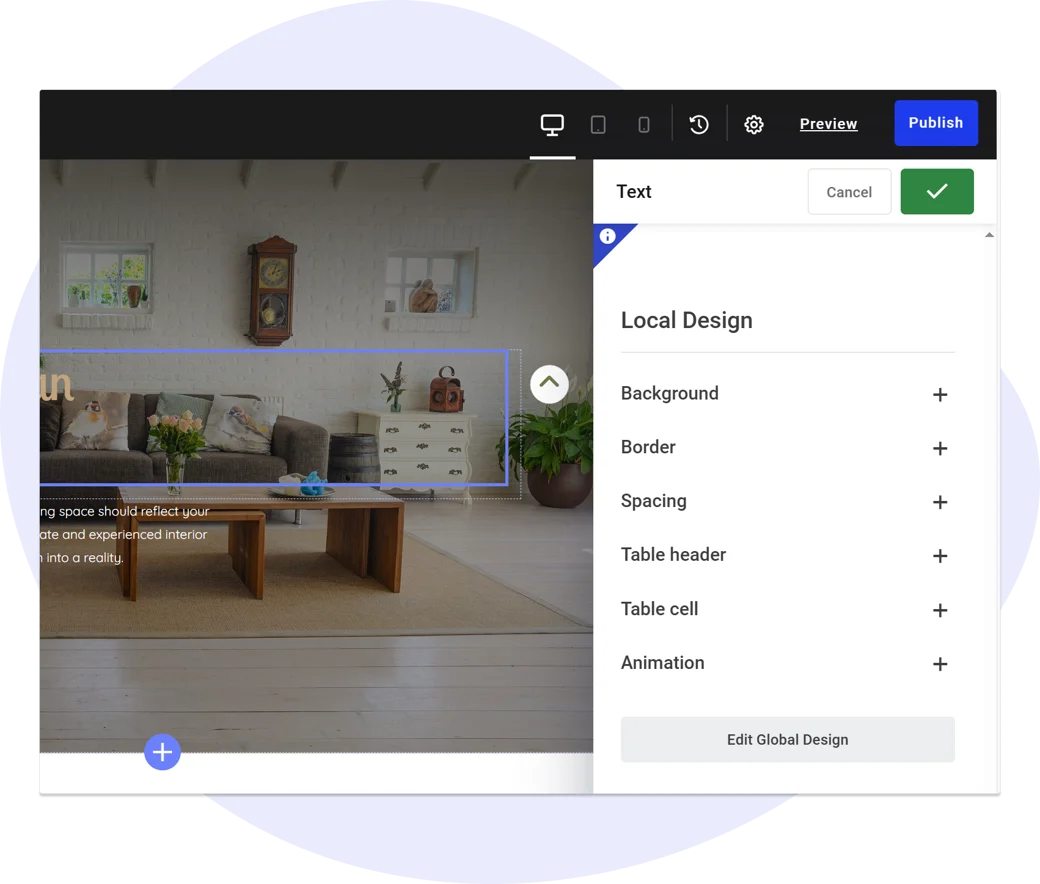Click the blue info corner icon
Viewport: 1040px width, 884px height.
tap(607, 237)
